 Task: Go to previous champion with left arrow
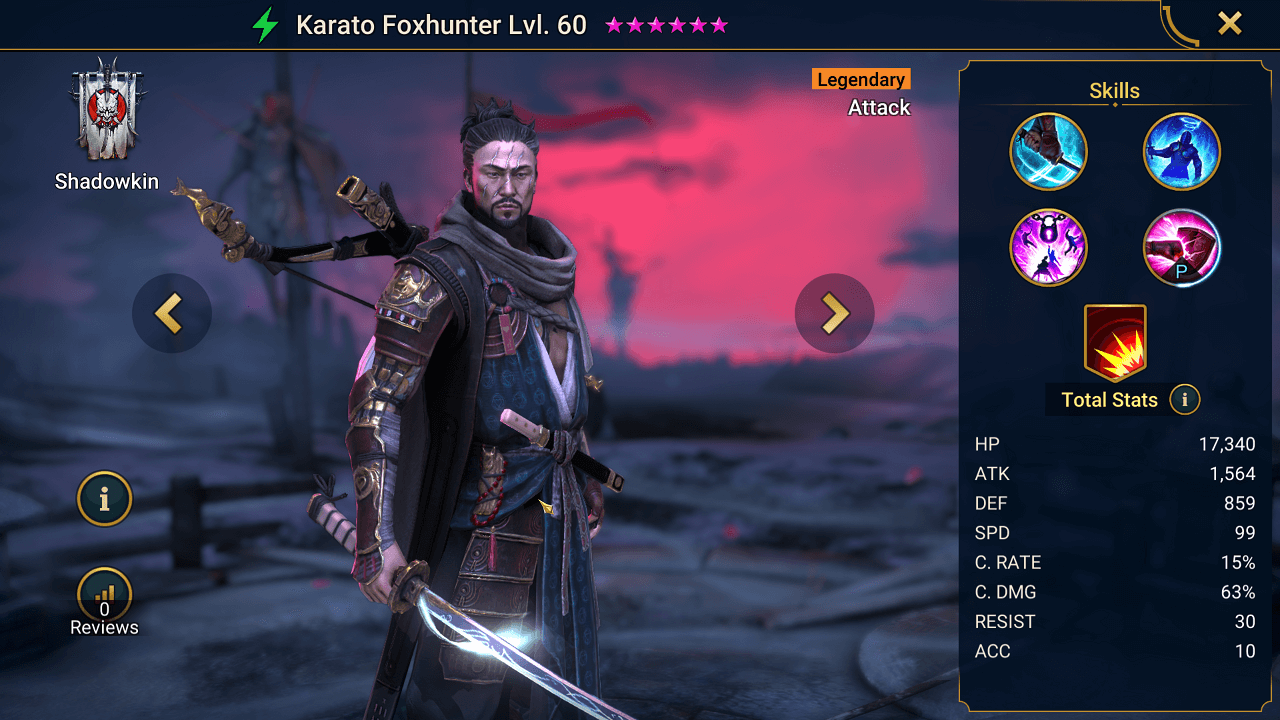pos(171,313)
